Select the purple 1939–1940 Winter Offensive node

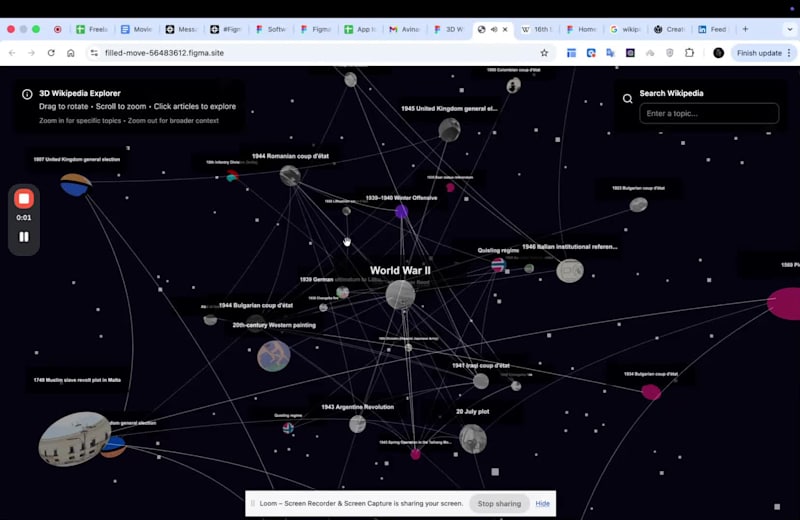click(402, 211)
